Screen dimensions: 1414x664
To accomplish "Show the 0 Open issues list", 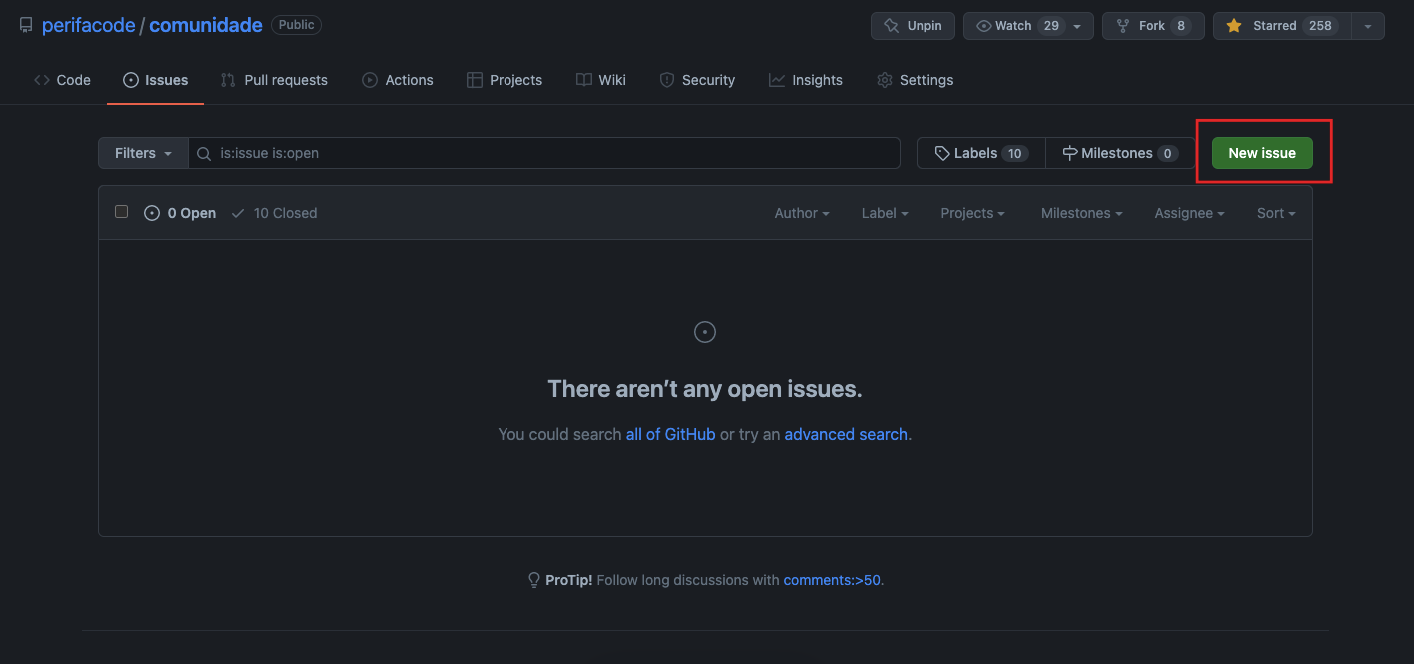I will [180, 213].
